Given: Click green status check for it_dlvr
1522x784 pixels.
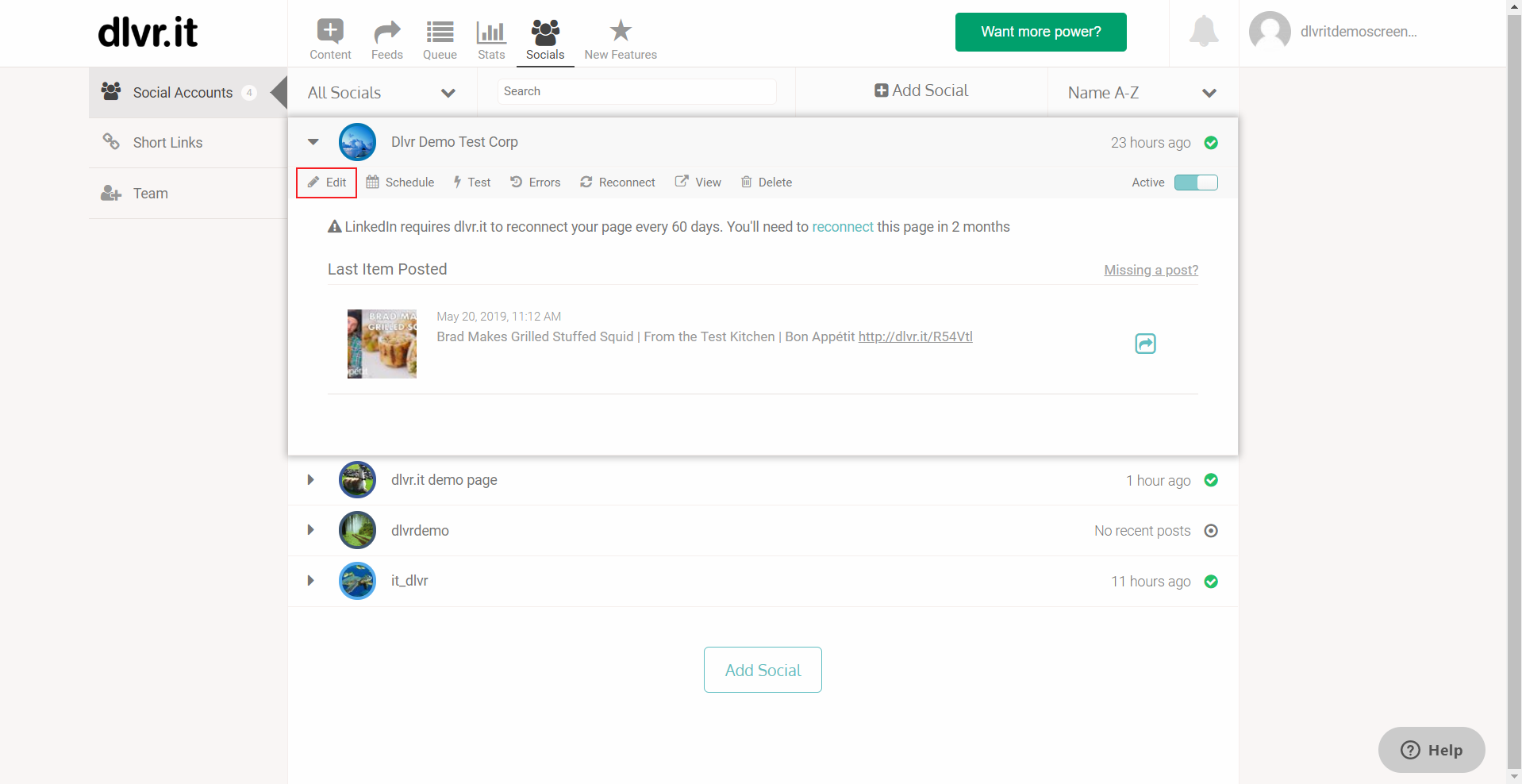Looking at the screenshot, I should point(1211,582).
